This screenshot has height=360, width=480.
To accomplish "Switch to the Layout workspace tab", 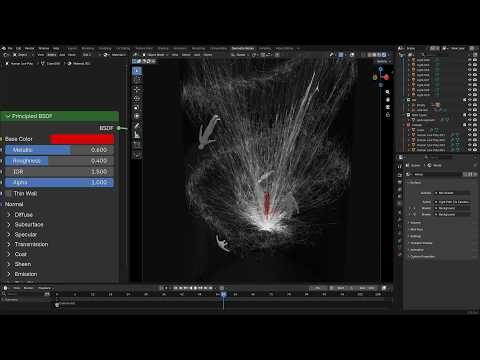I will pos(72,48).
